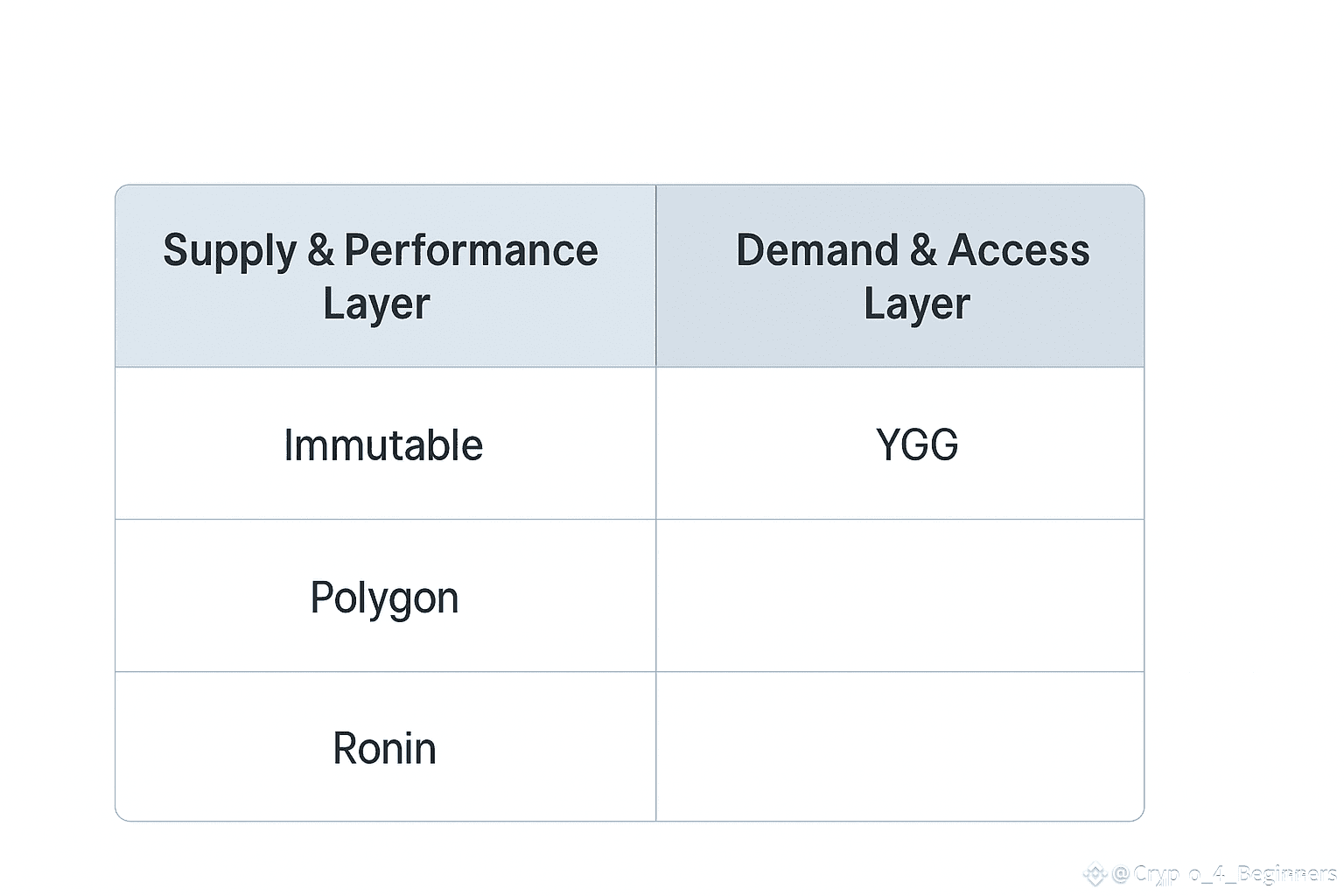Click the @ symbol in the watermark

[x=1122, y=873]
